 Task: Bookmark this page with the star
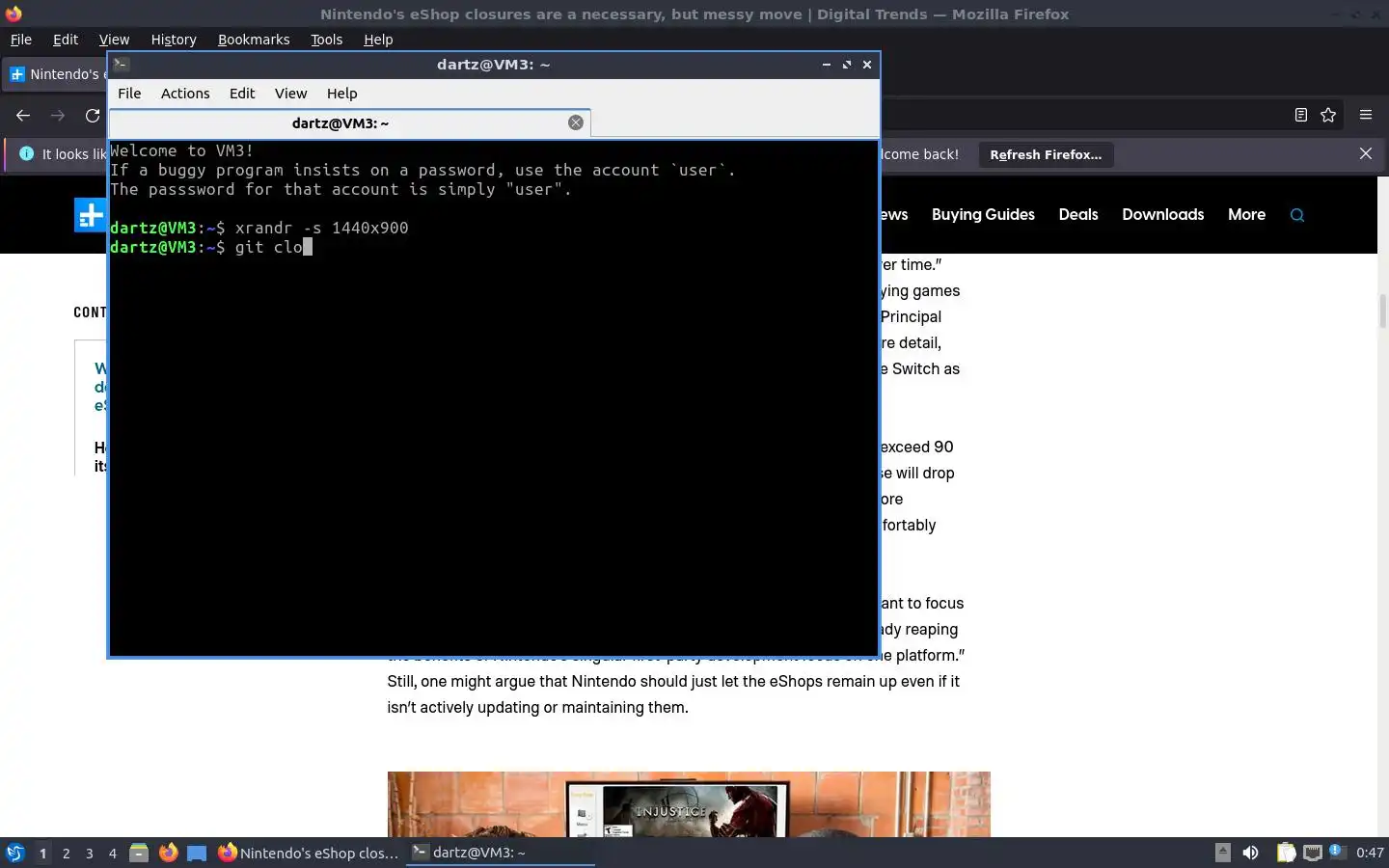1328,115
